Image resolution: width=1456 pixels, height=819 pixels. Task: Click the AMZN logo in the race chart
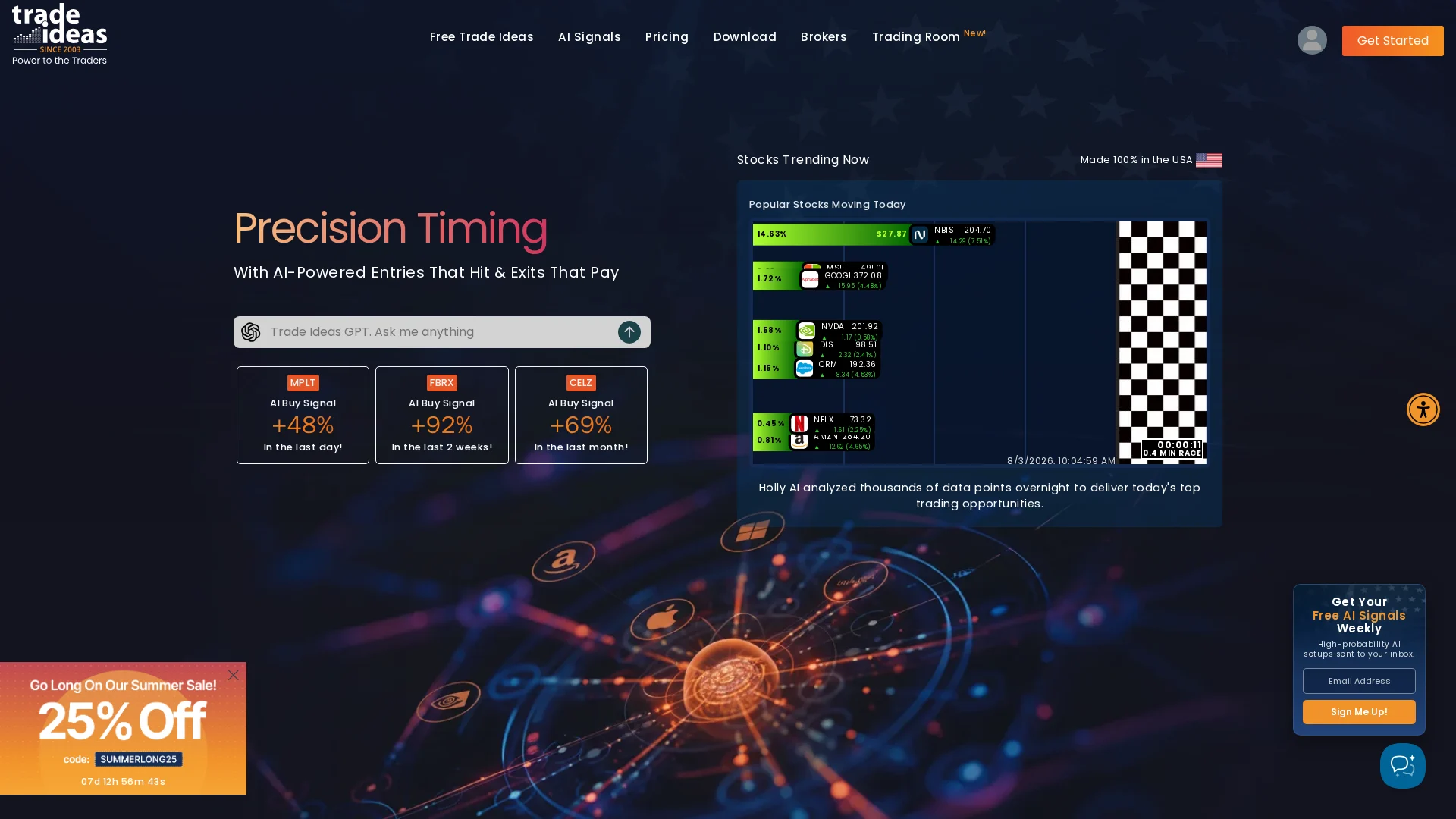point(799,441)
